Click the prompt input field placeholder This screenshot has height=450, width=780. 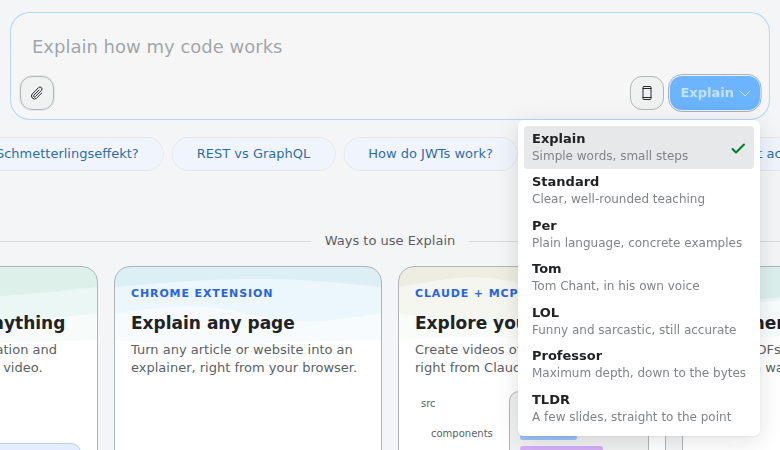[157, 47]
